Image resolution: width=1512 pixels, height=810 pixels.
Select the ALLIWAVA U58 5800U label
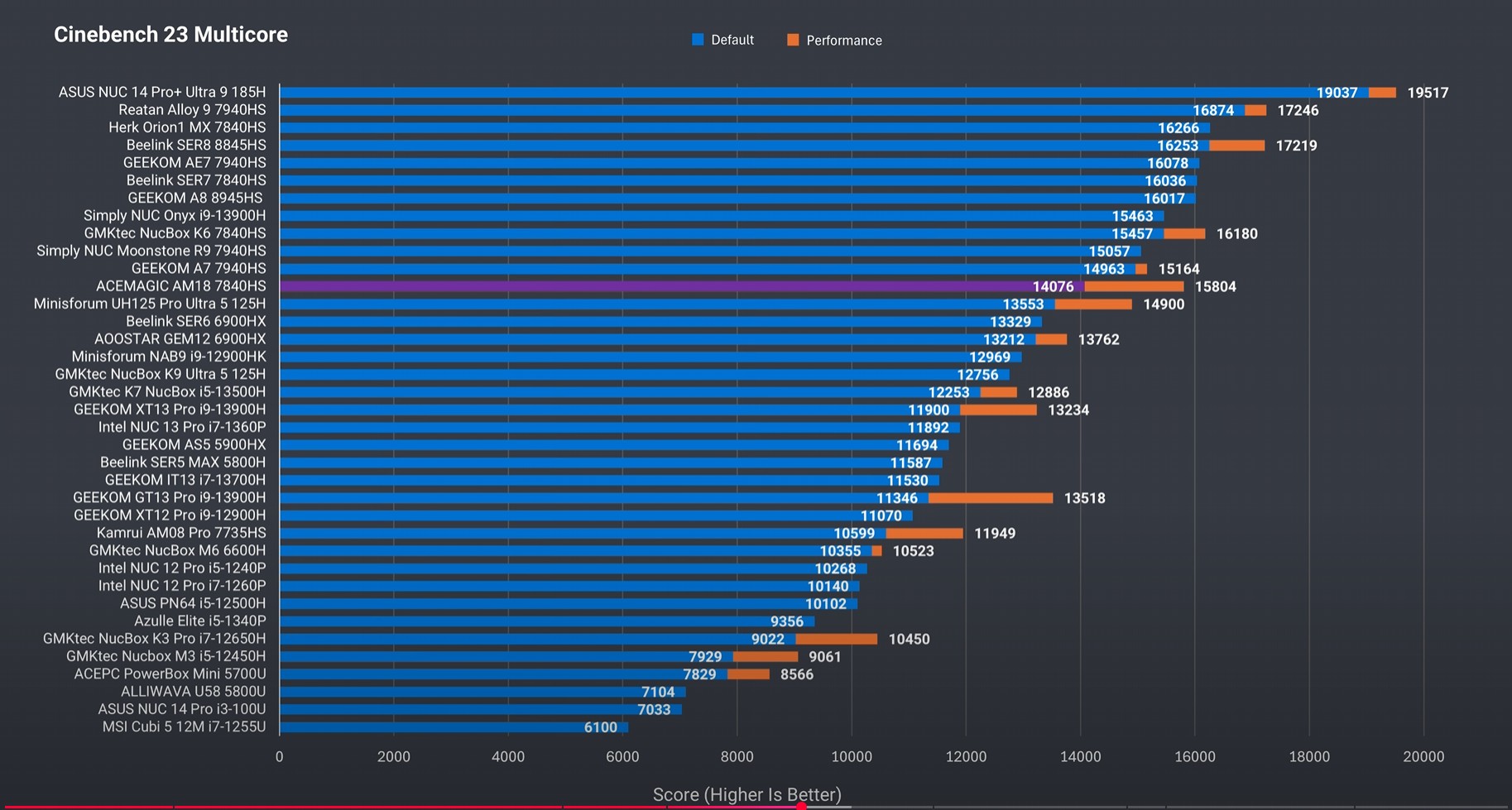(x=194, y=692)
